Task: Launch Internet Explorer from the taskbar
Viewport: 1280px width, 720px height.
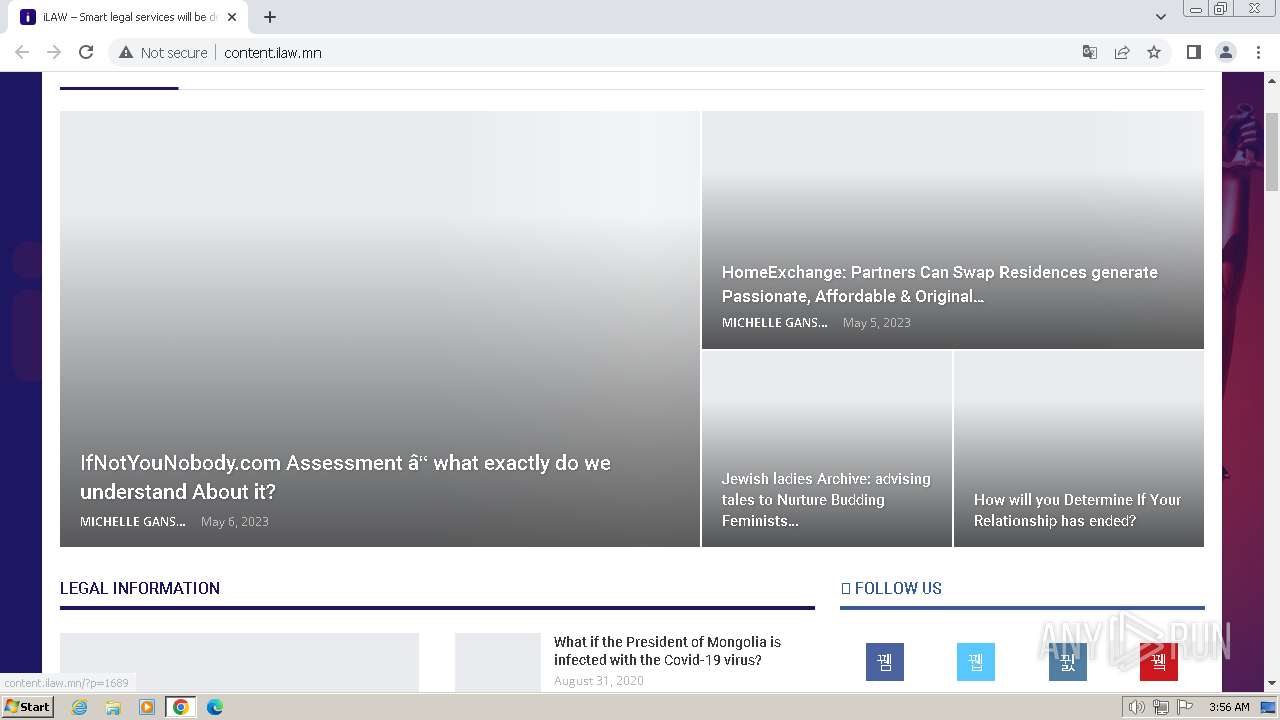Action: coord(80,707)
